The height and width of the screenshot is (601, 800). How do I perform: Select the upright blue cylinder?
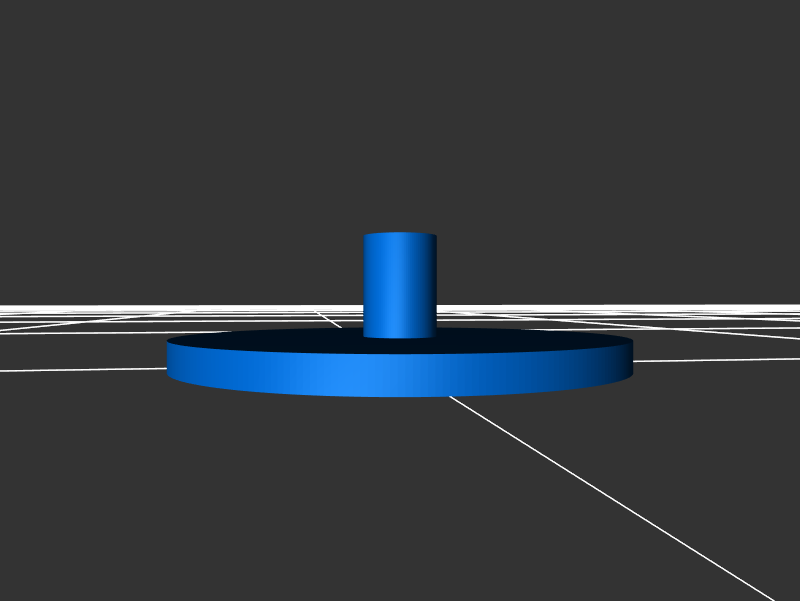tap(400, 285)
